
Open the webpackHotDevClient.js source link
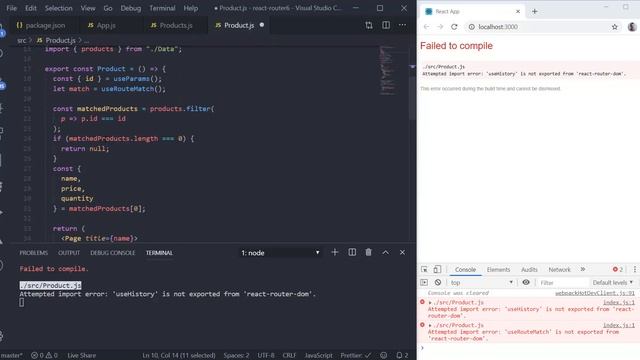coord(595,293)
